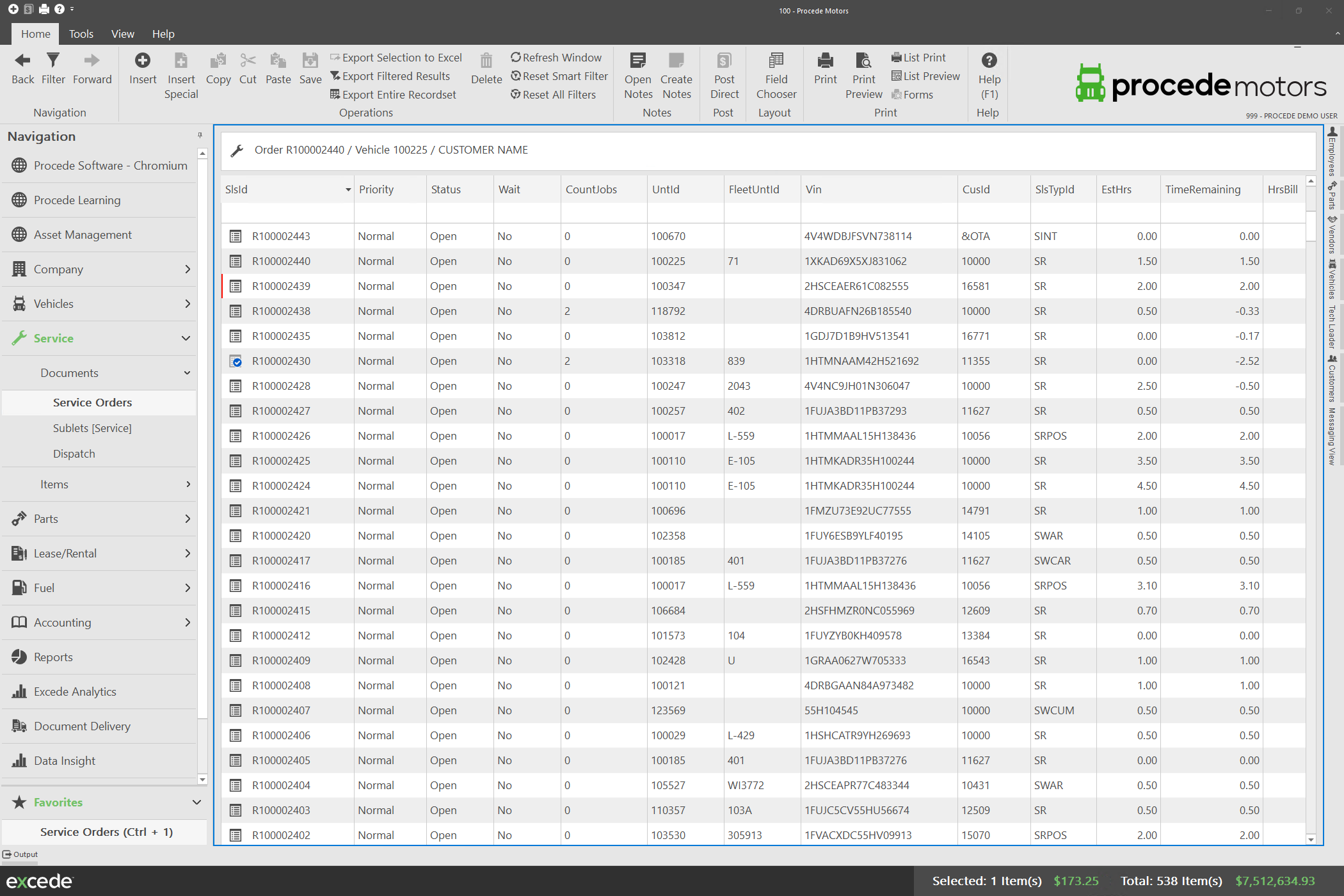Screen dimensions: 1344x896
Task: Click the Filter funnel icon
Action: 53,61
